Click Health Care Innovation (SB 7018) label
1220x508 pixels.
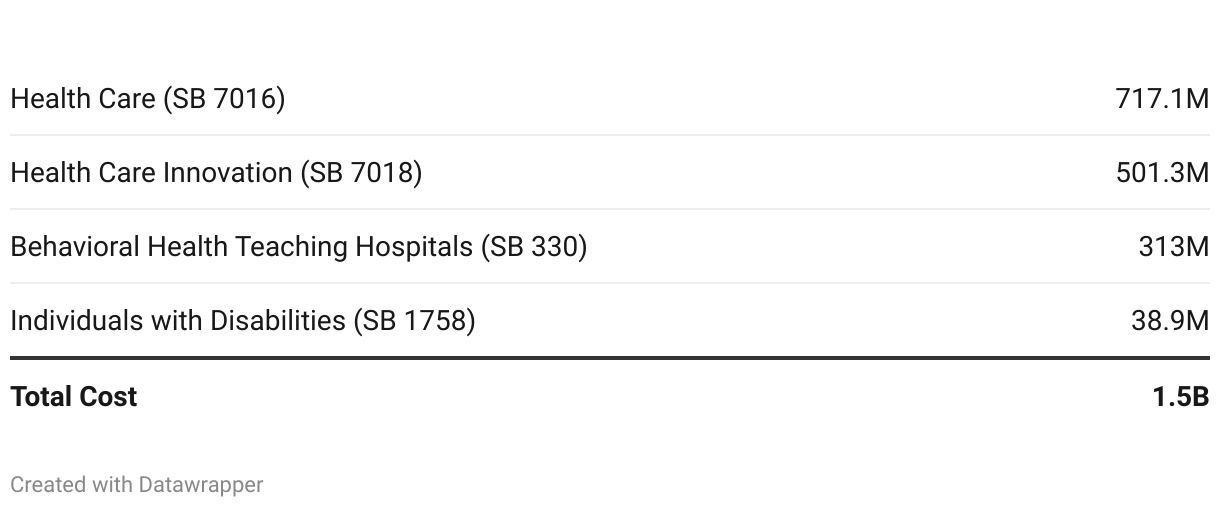pos(216,173)
